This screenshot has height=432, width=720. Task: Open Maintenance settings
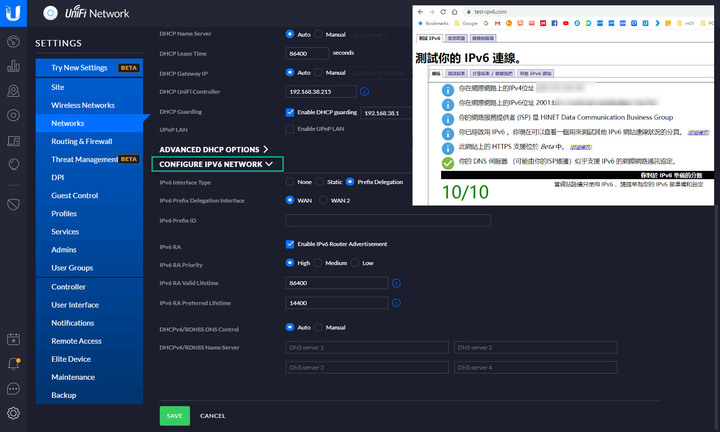point(90,377)
